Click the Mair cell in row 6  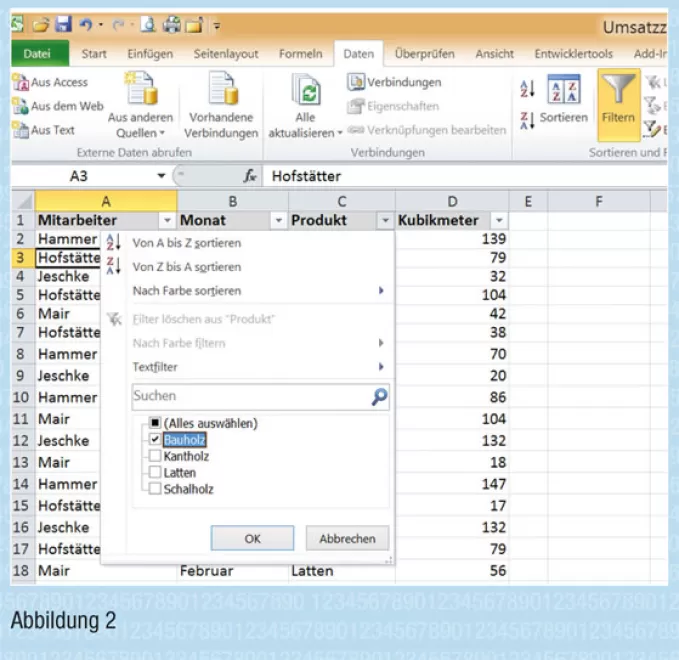click(68, 314)
